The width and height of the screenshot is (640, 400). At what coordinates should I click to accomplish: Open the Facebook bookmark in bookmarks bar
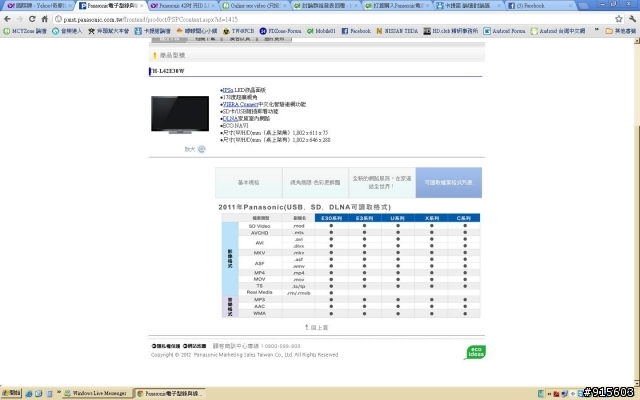coord(356,31)
